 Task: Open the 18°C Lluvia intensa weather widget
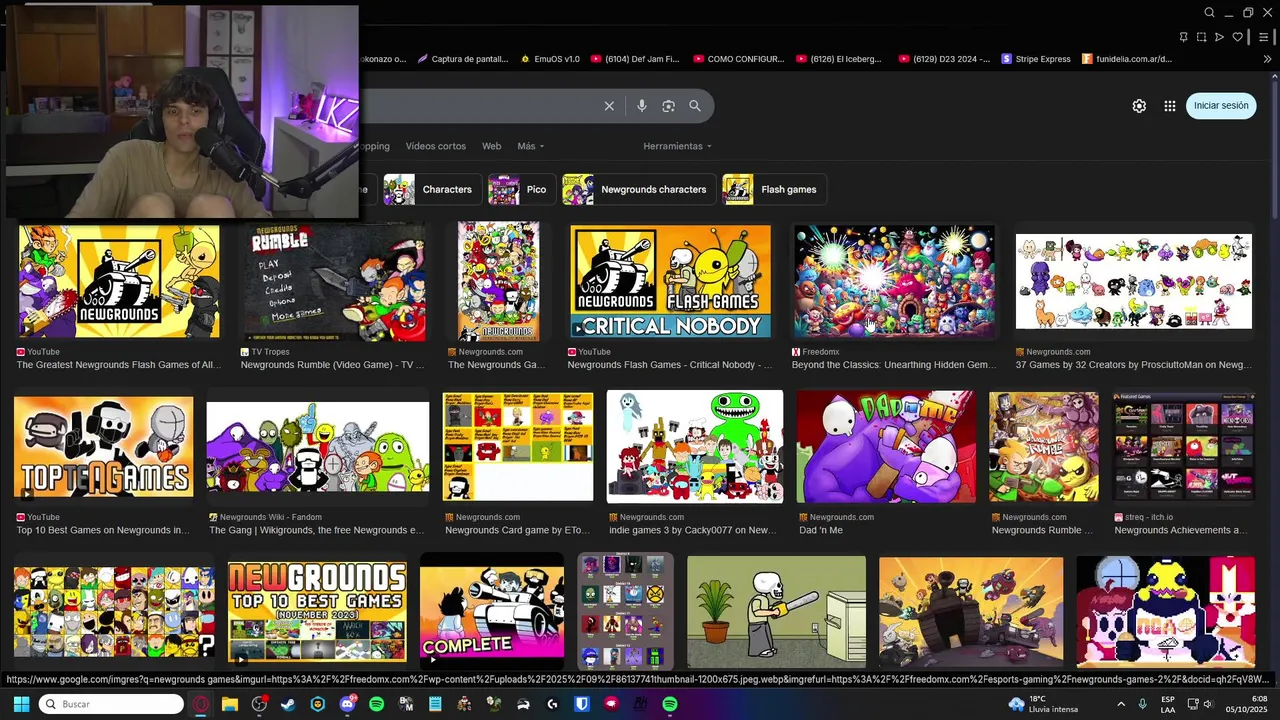click(1044, 704)
